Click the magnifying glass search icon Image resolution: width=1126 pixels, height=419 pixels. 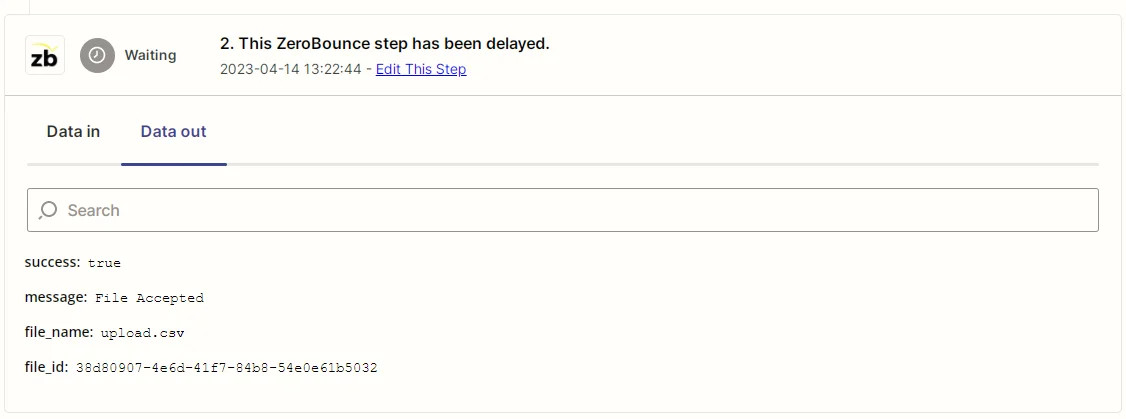tap(48, 210)
